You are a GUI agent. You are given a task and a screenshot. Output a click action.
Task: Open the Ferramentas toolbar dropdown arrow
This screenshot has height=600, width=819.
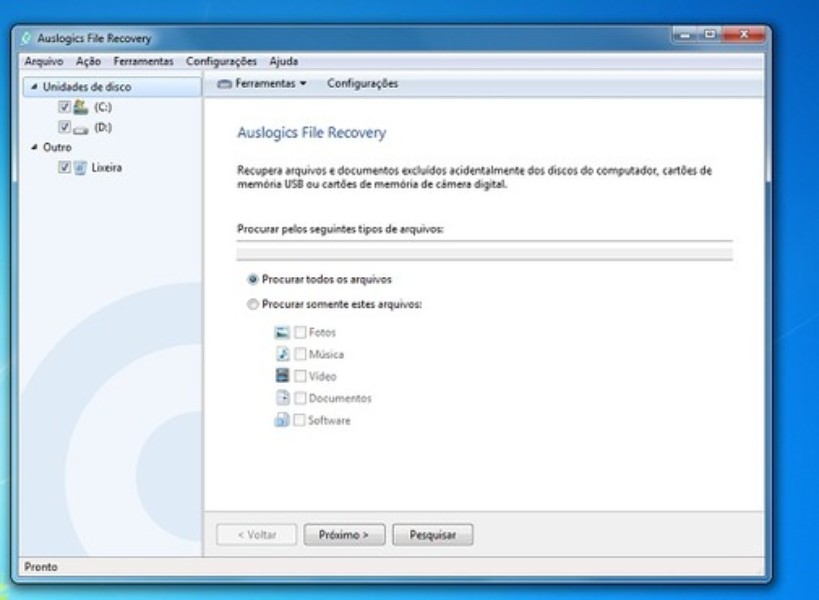(303, 84)
